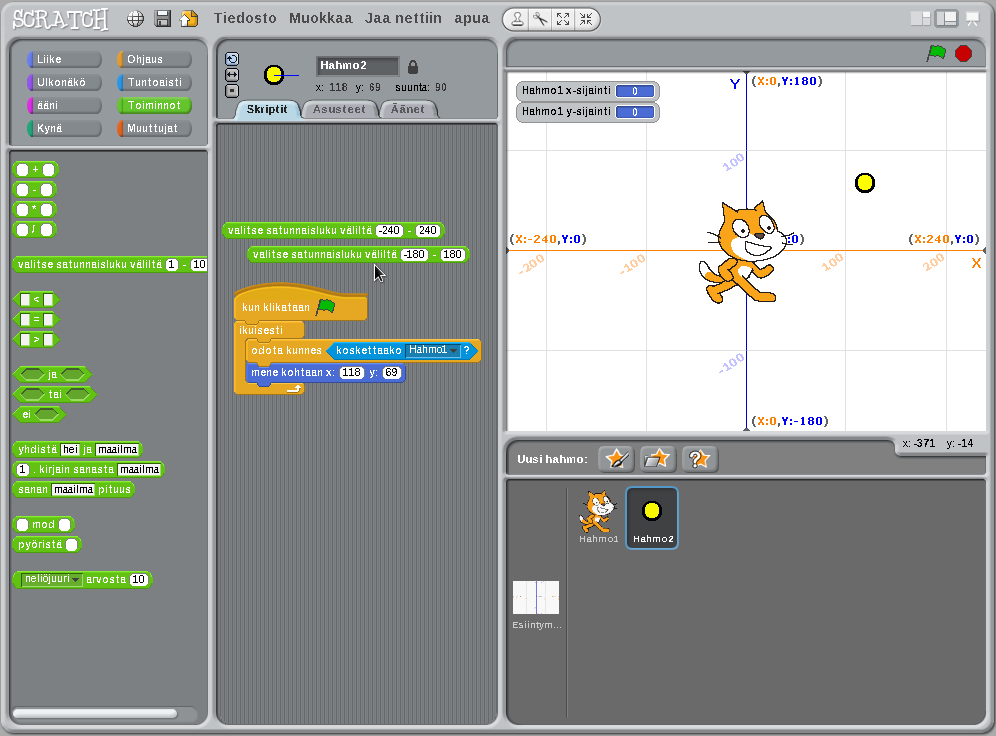
Task: Select the shrink sprite tool
Action: [586, 20]
